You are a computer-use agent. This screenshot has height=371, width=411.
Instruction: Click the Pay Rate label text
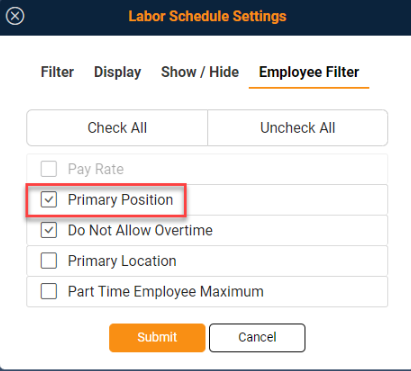pyautogui.click(x=96, y=169)
